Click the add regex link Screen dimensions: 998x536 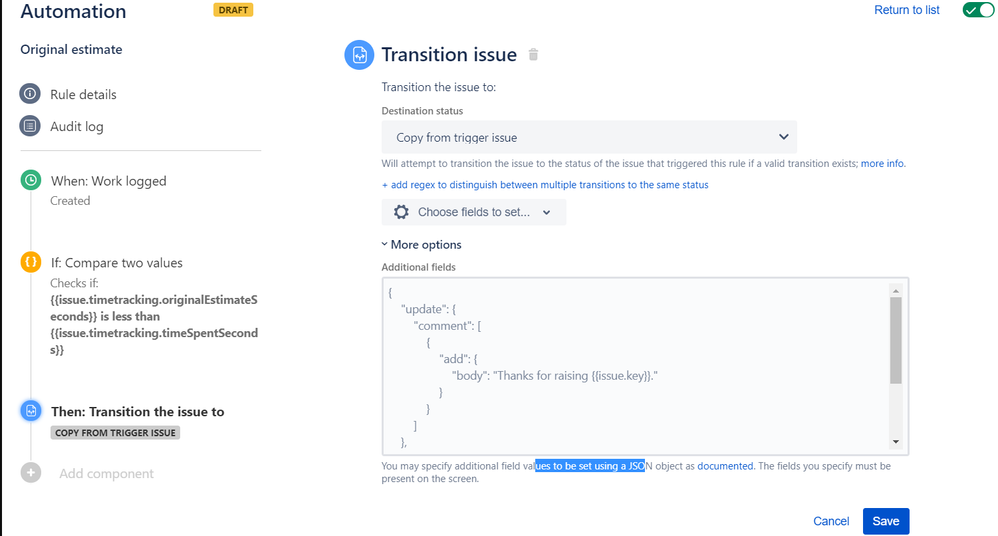(545, 185)
